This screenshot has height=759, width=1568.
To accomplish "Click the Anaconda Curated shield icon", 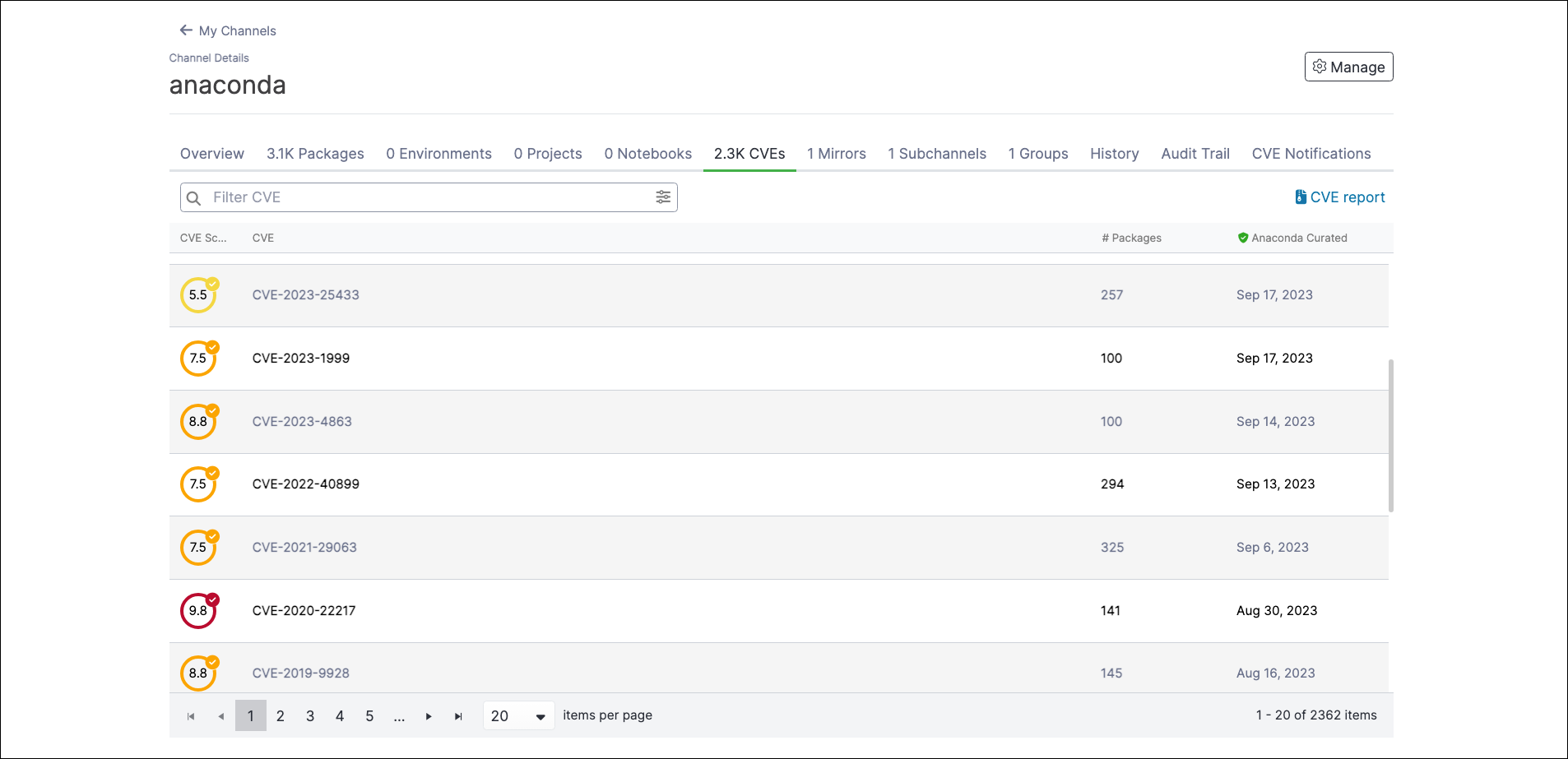I will point(1243,238).
